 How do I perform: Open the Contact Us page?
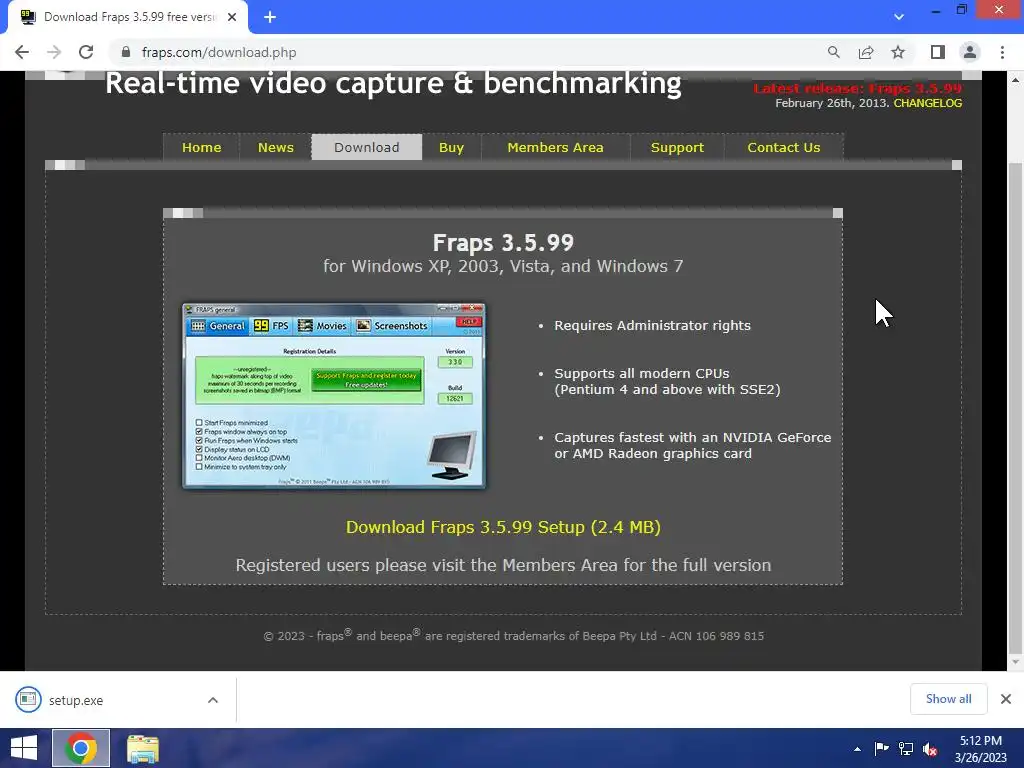(x=784, y=148)
